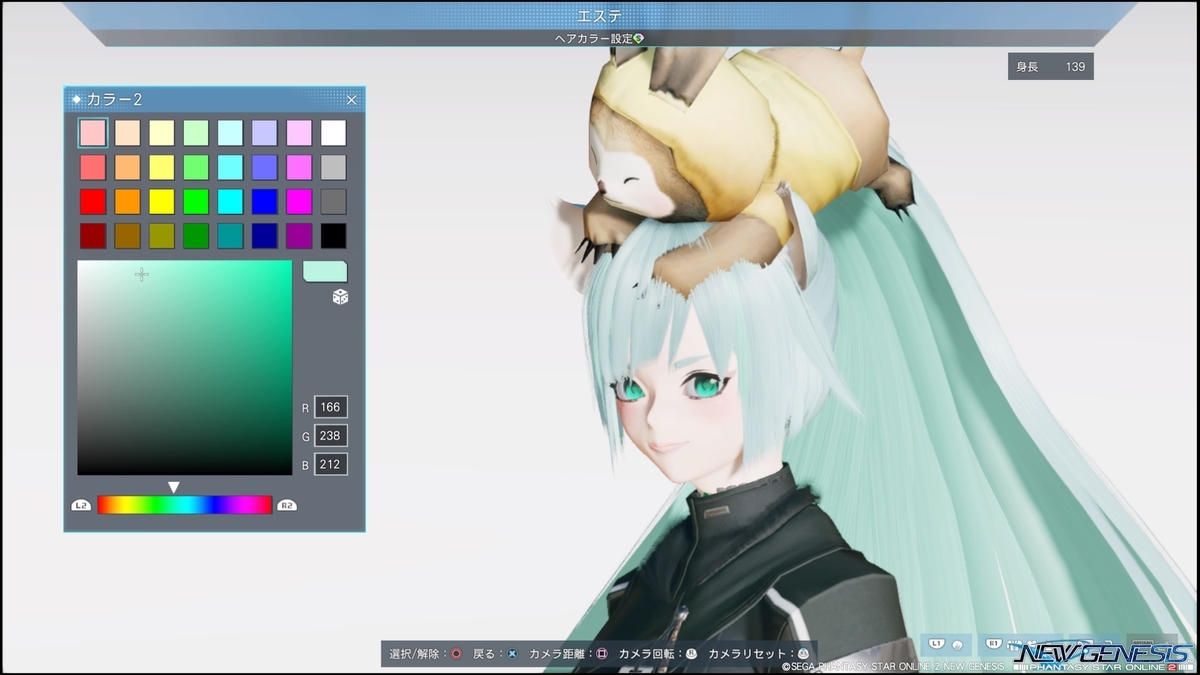The image size is (1200, 675).
Task: Click the diamond icon before カラー2 title
Action: [77, 100]
